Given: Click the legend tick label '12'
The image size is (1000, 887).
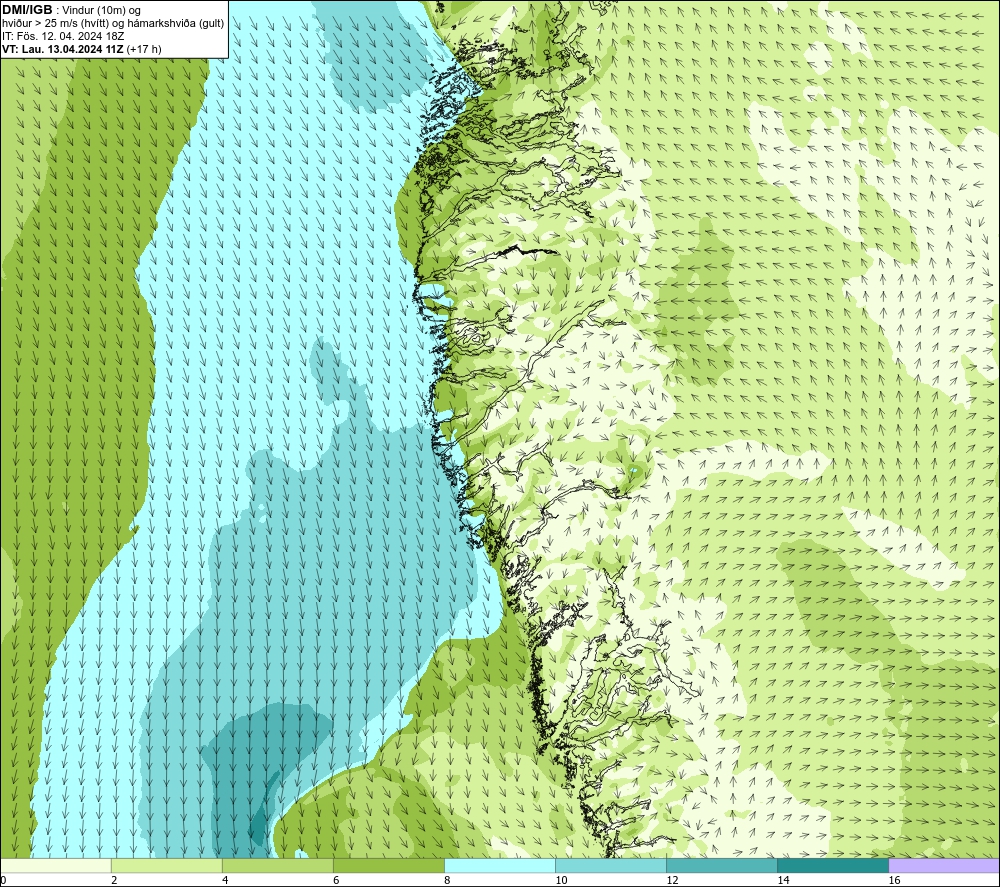Looking at the screenshot, I should click(672, 881).
